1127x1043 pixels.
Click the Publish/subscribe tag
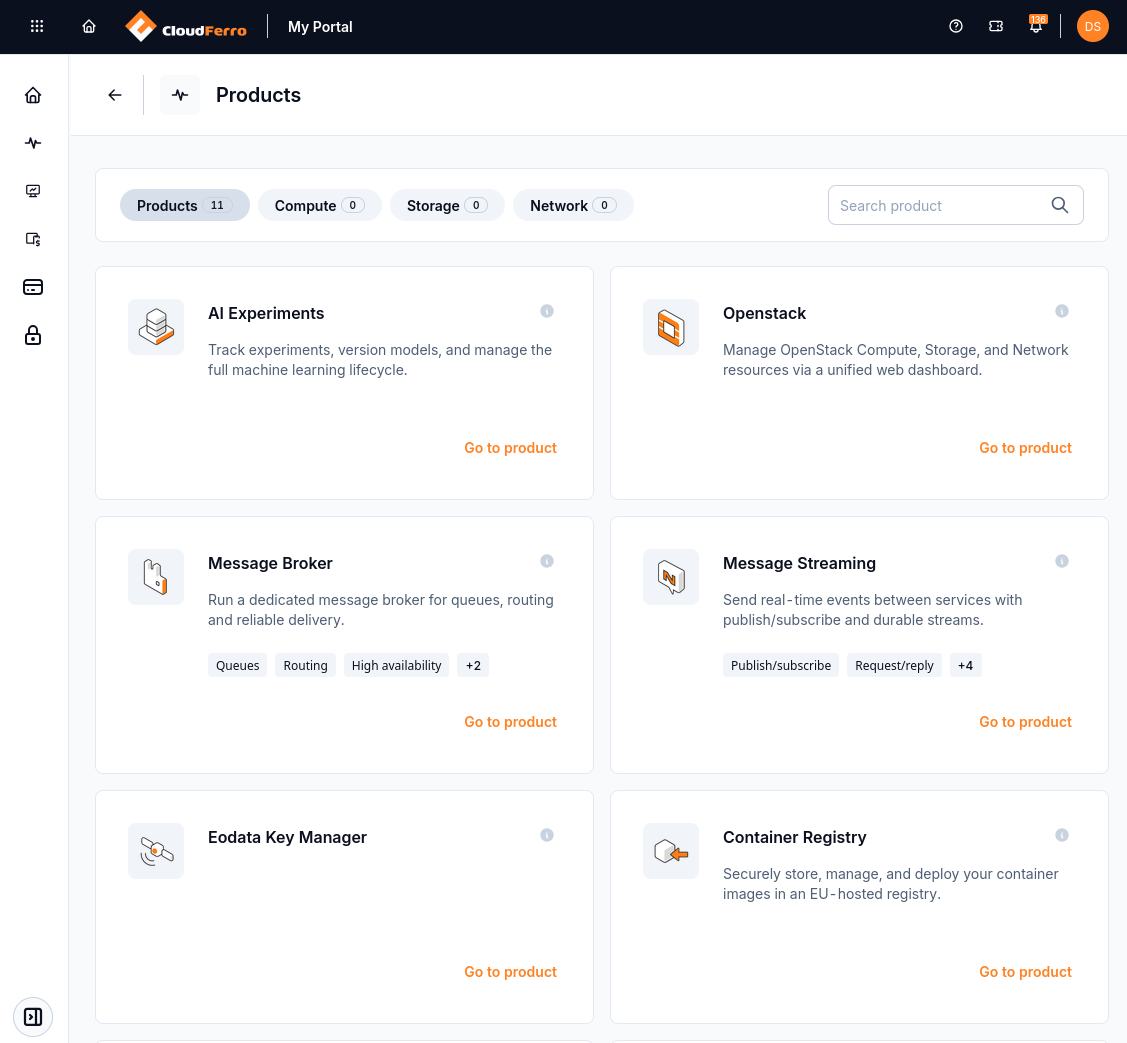pos(781,666)
